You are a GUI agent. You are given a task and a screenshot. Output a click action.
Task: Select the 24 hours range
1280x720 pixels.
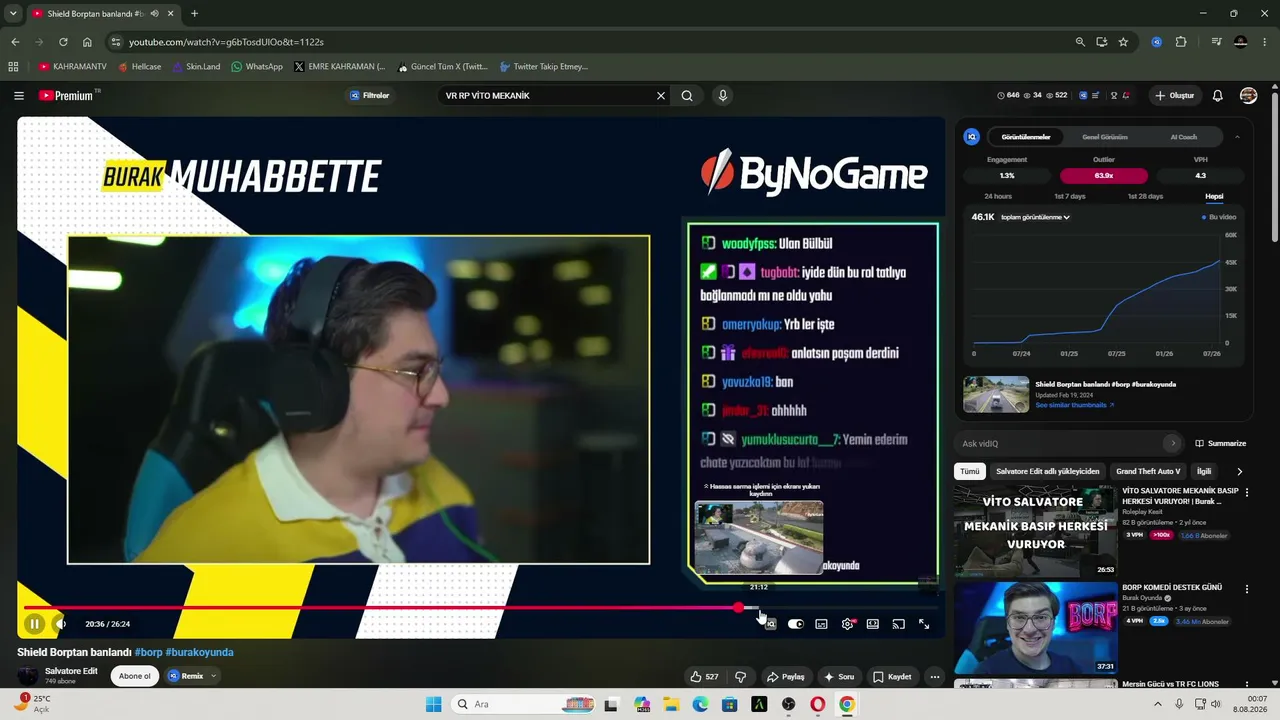tap(998, 196)
